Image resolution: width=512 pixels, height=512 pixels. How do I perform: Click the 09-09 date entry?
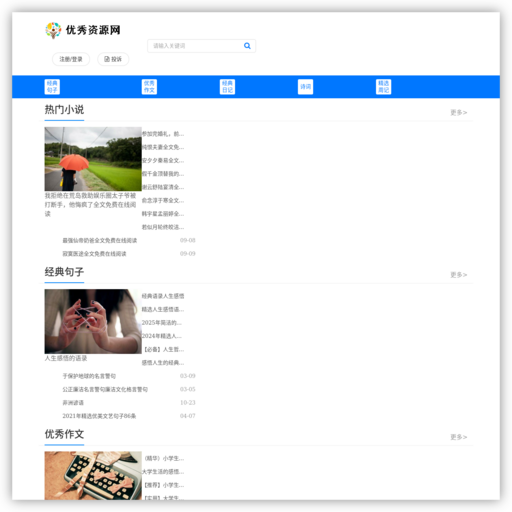tap(188, 254)
